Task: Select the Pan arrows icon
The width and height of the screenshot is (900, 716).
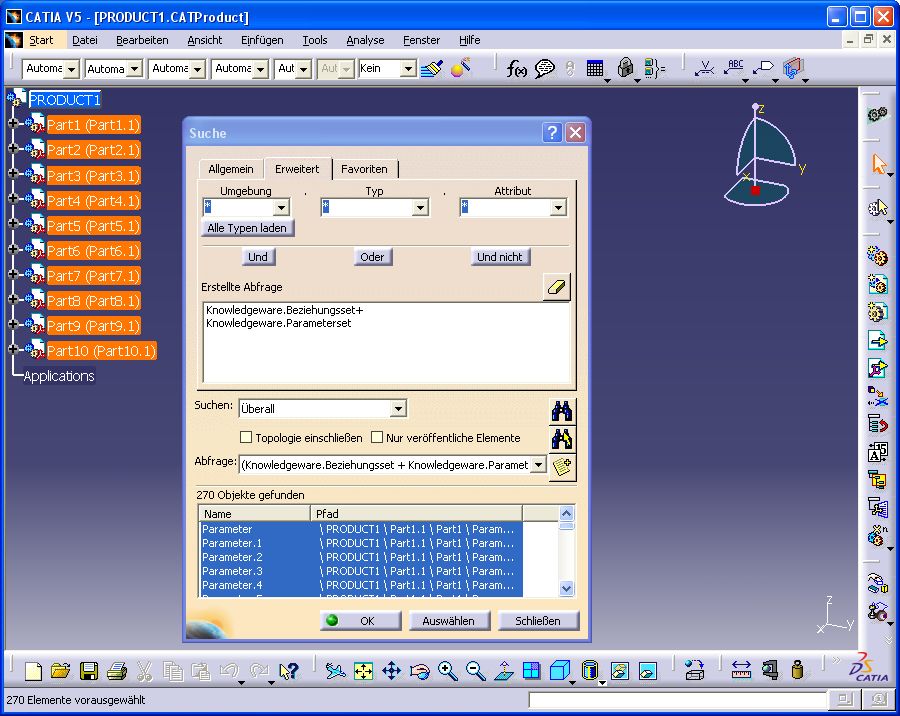Action: pyautogui.click(x=391, y=671)
